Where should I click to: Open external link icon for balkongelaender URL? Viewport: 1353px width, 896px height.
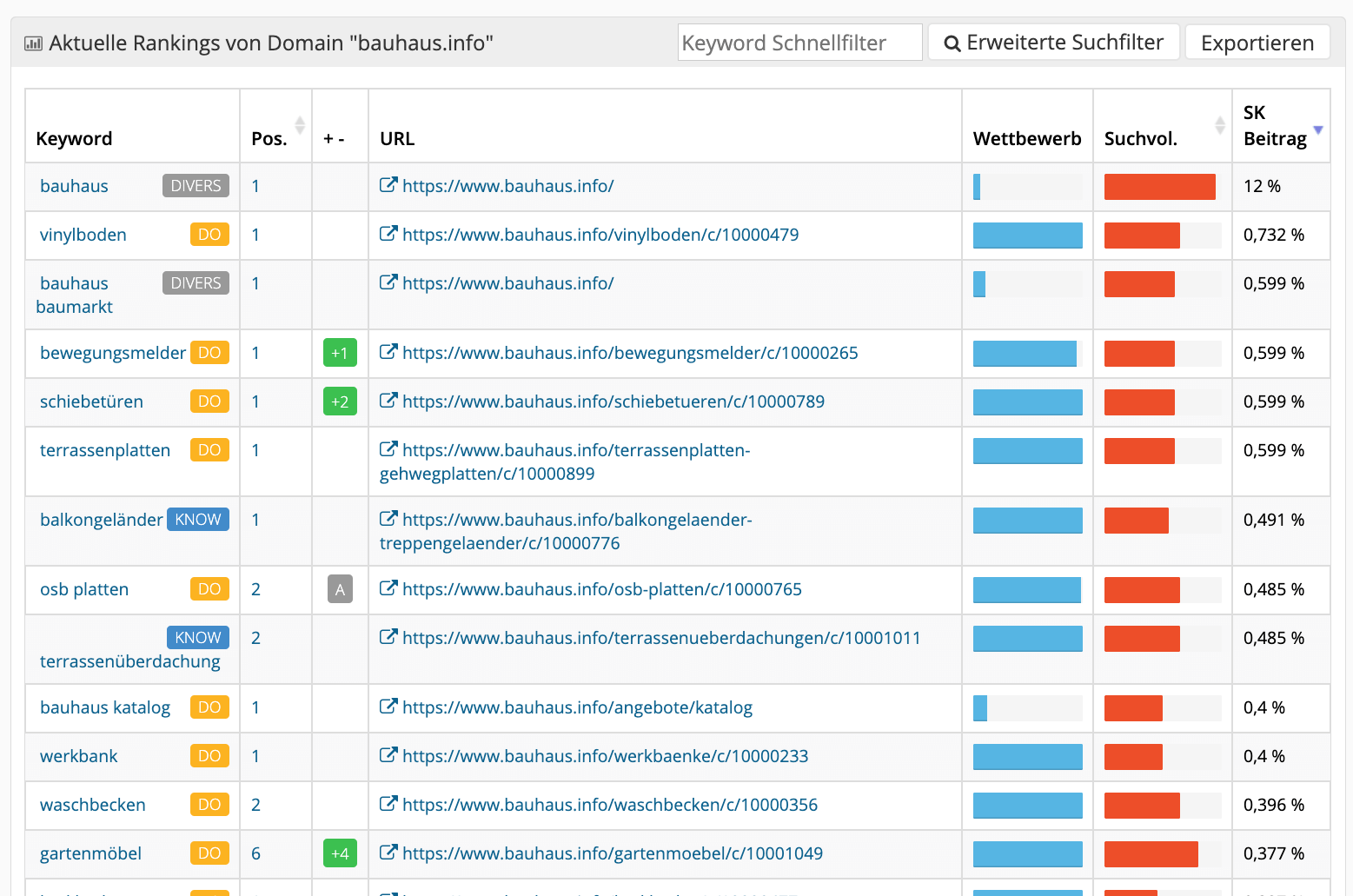(x=388, y=519)
